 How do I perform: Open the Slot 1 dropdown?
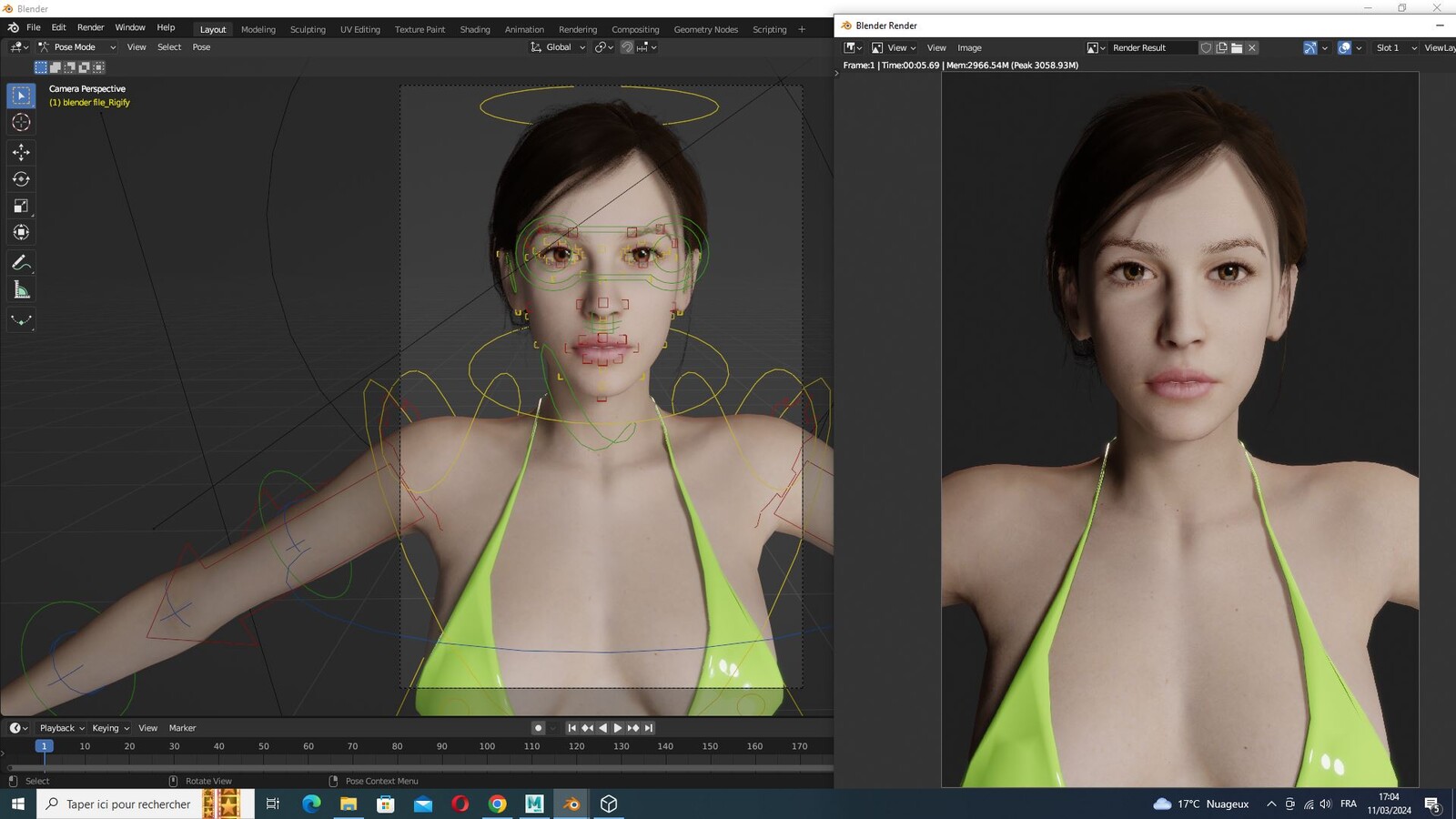click(x=1396, y=48)
